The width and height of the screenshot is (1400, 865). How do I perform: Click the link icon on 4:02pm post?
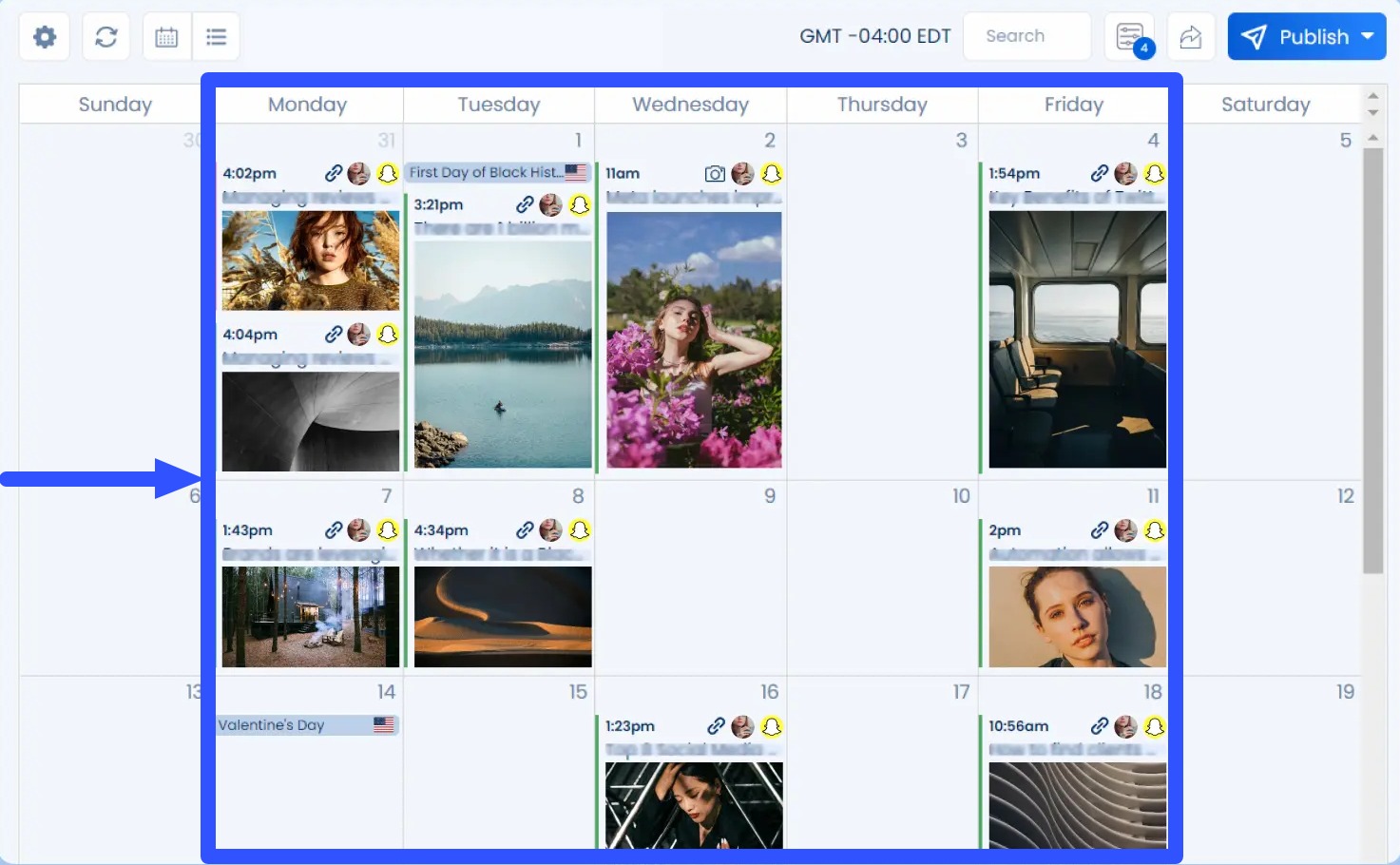coord(333,173)
